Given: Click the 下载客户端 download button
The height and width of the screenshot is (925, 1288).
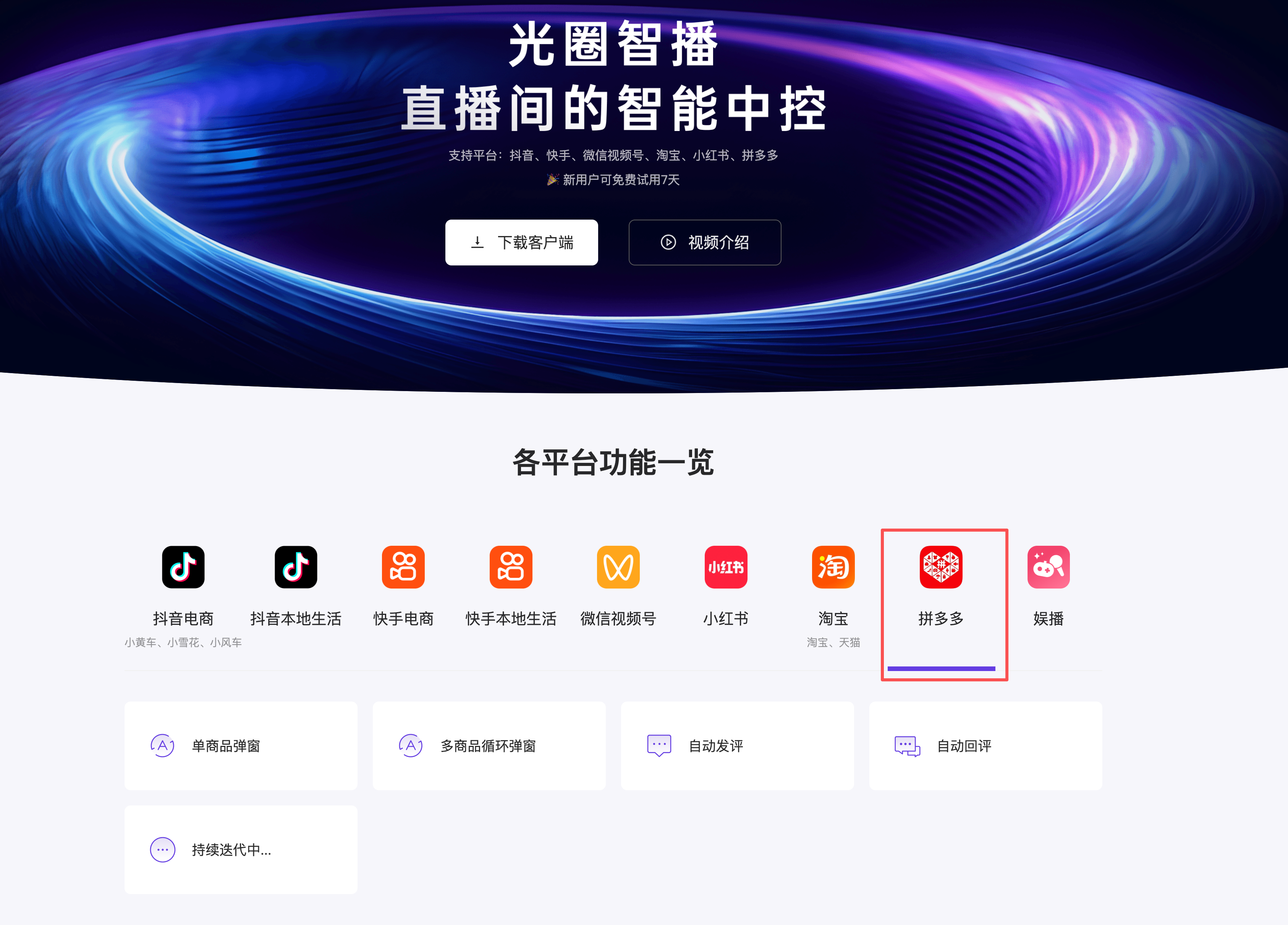Looking at the screenshot, I should (521, 243).
